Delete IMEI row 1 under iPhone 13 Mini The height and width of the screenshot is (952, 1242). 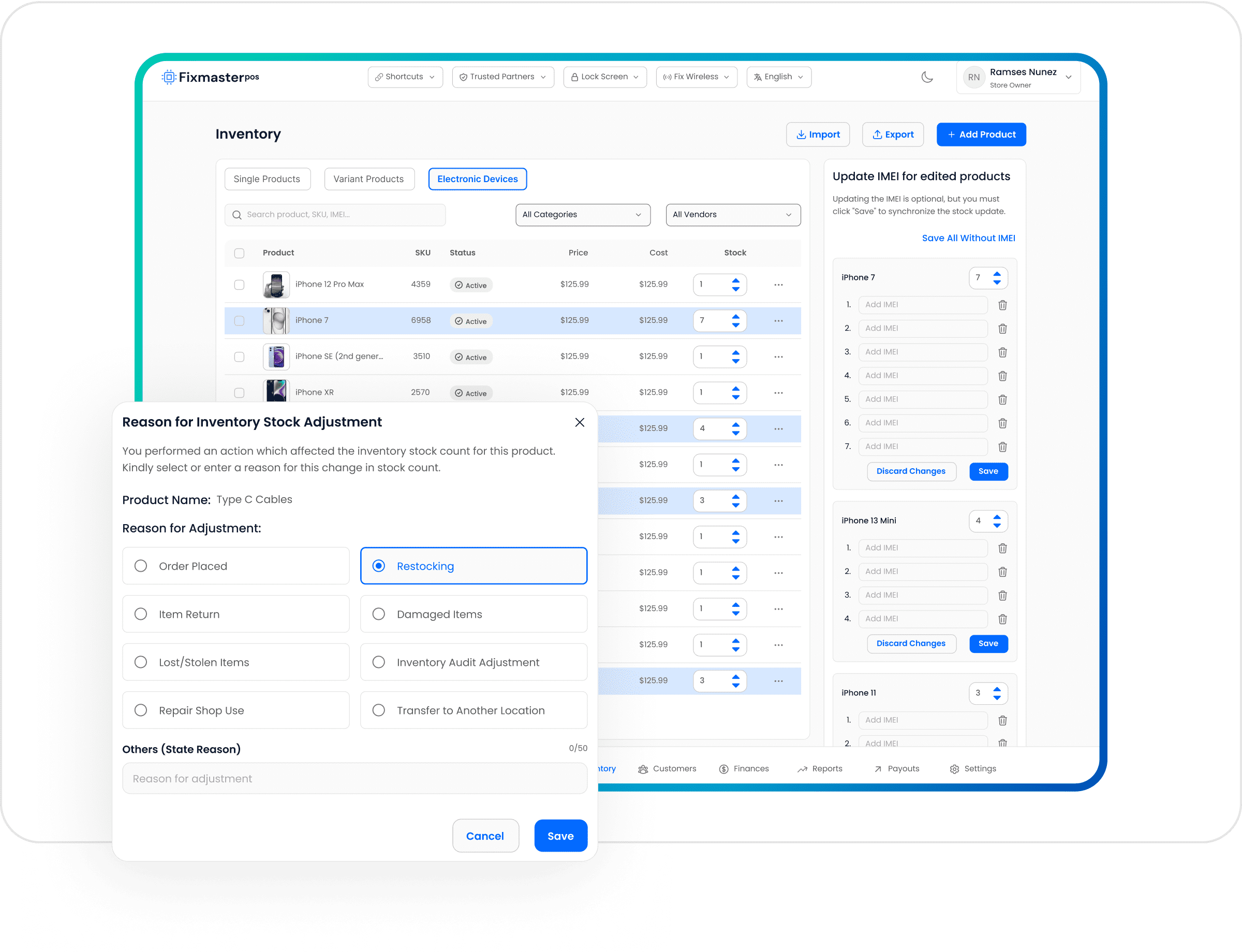1002,548
